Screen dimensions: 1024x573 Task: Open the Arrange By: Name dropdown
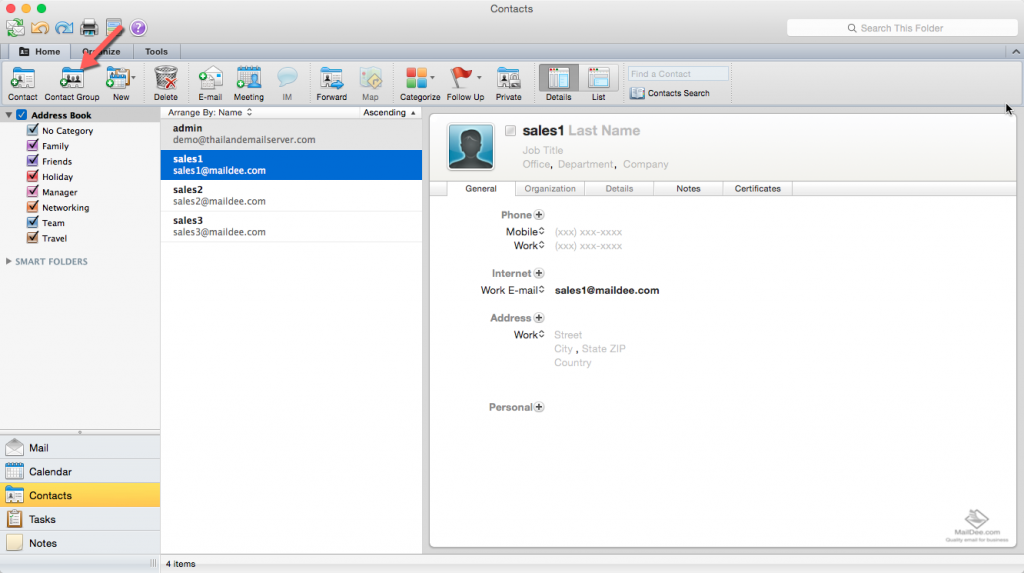[206, 113]
